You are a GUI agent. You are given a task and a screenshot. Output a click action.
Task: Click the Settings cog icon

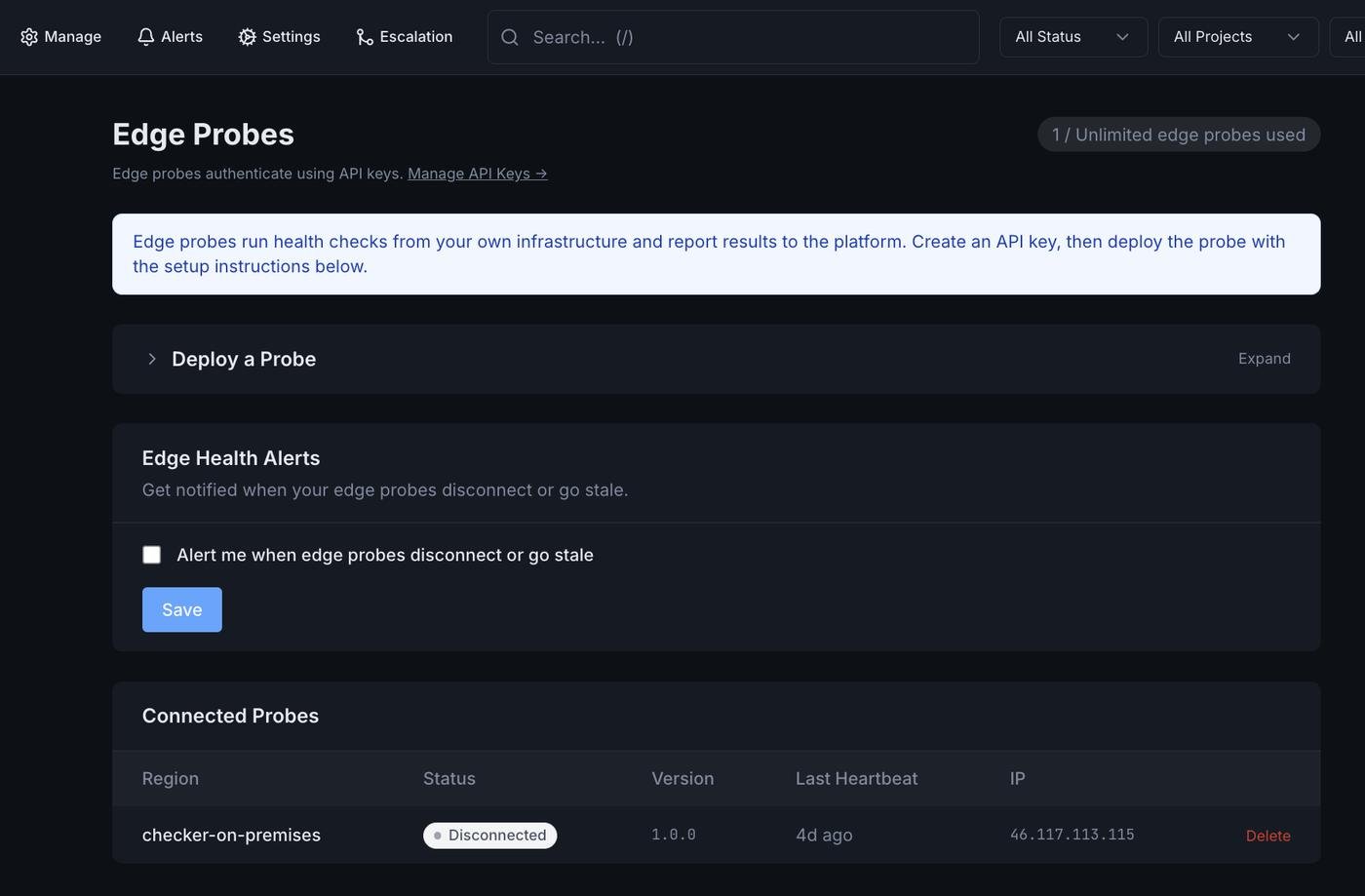click(248, 37)
